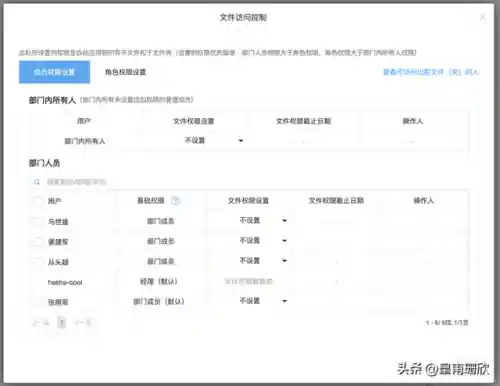Select the blue highlighted permission settings tab
The height and width of the screenshot is (386, 500).
tap(54, 72)
